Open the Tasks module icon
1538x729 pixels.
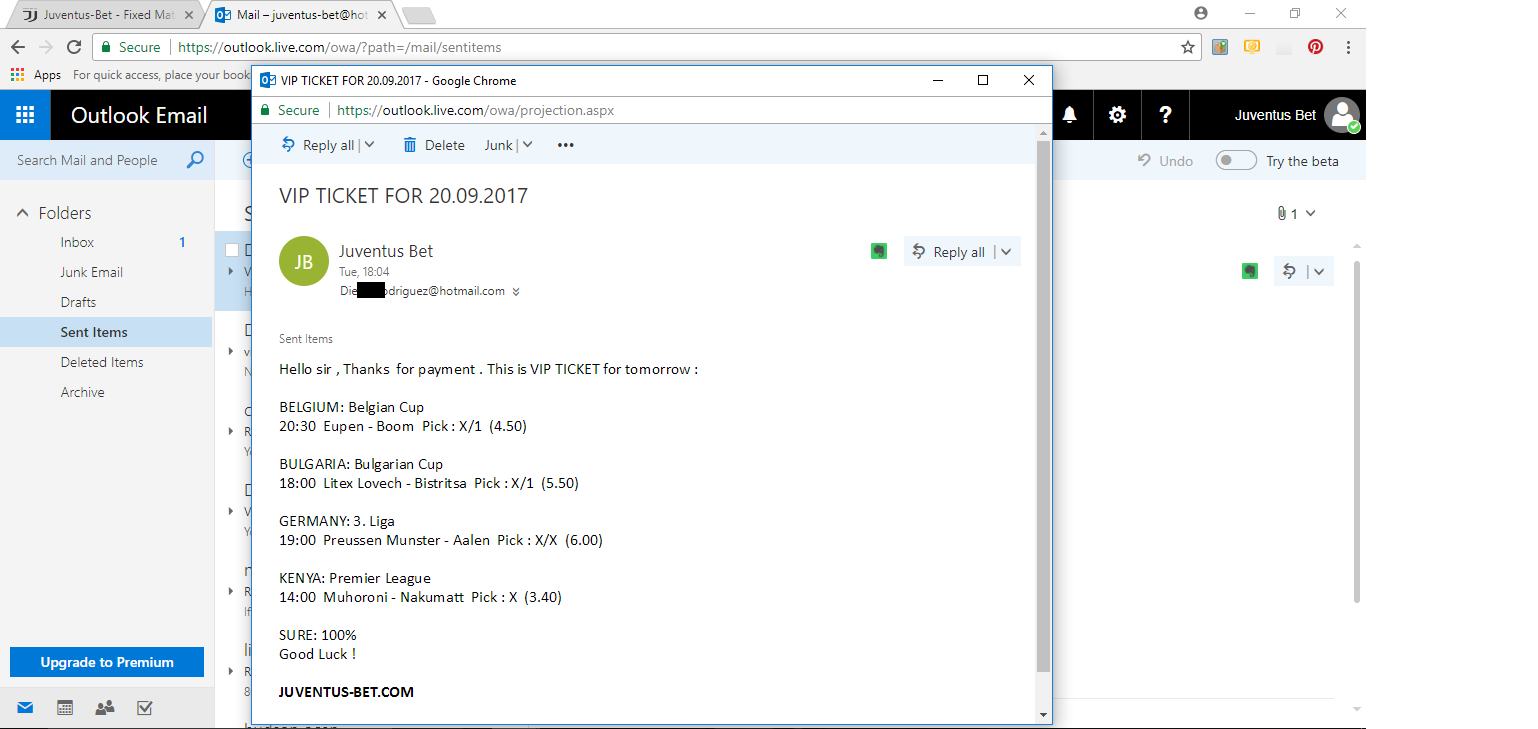tap(144, 708)
